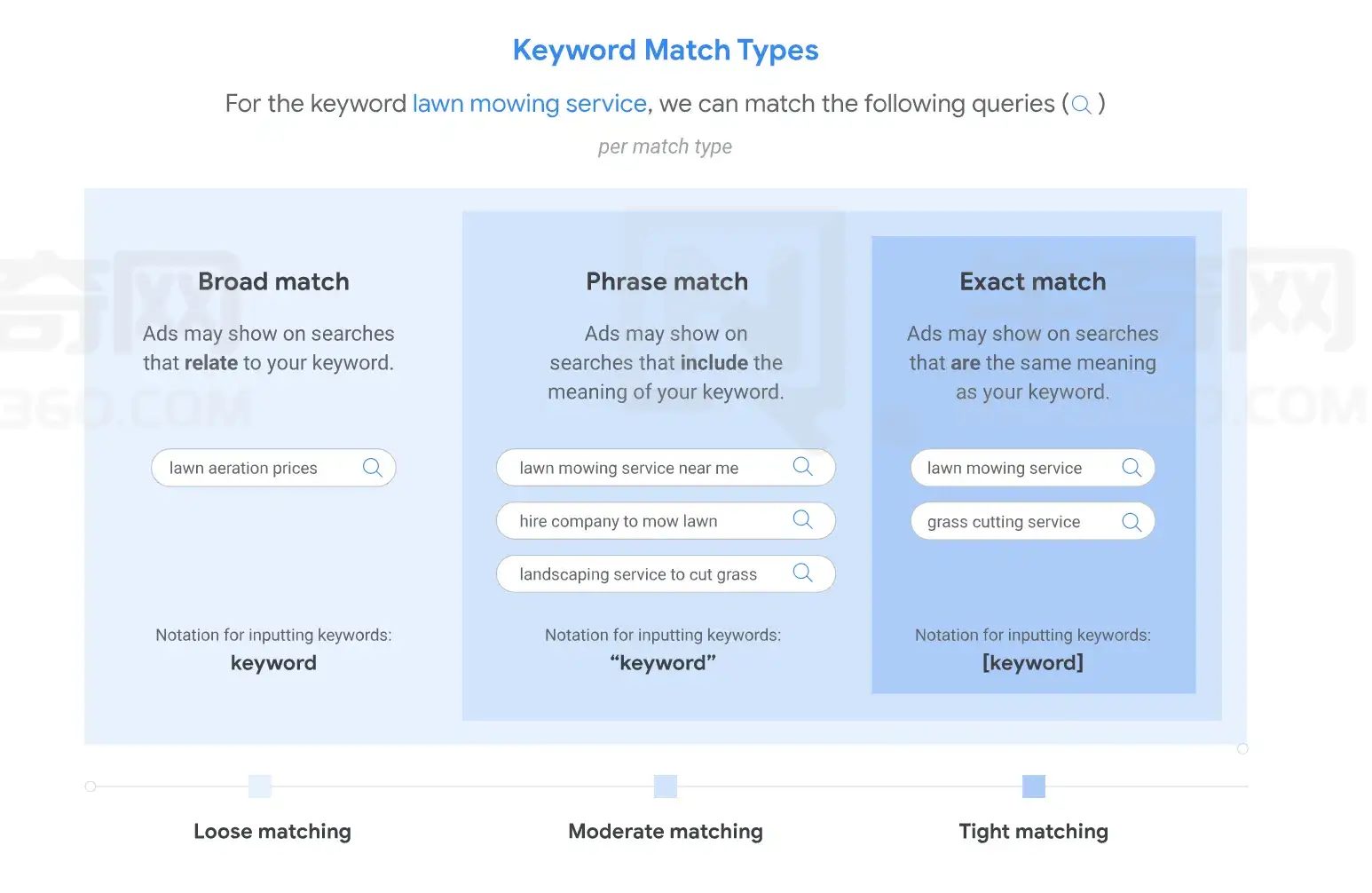Click search icon in 'lawn mowing service' box
Viewport: 1372px width, 893px height.
[x=1132, y=468]
